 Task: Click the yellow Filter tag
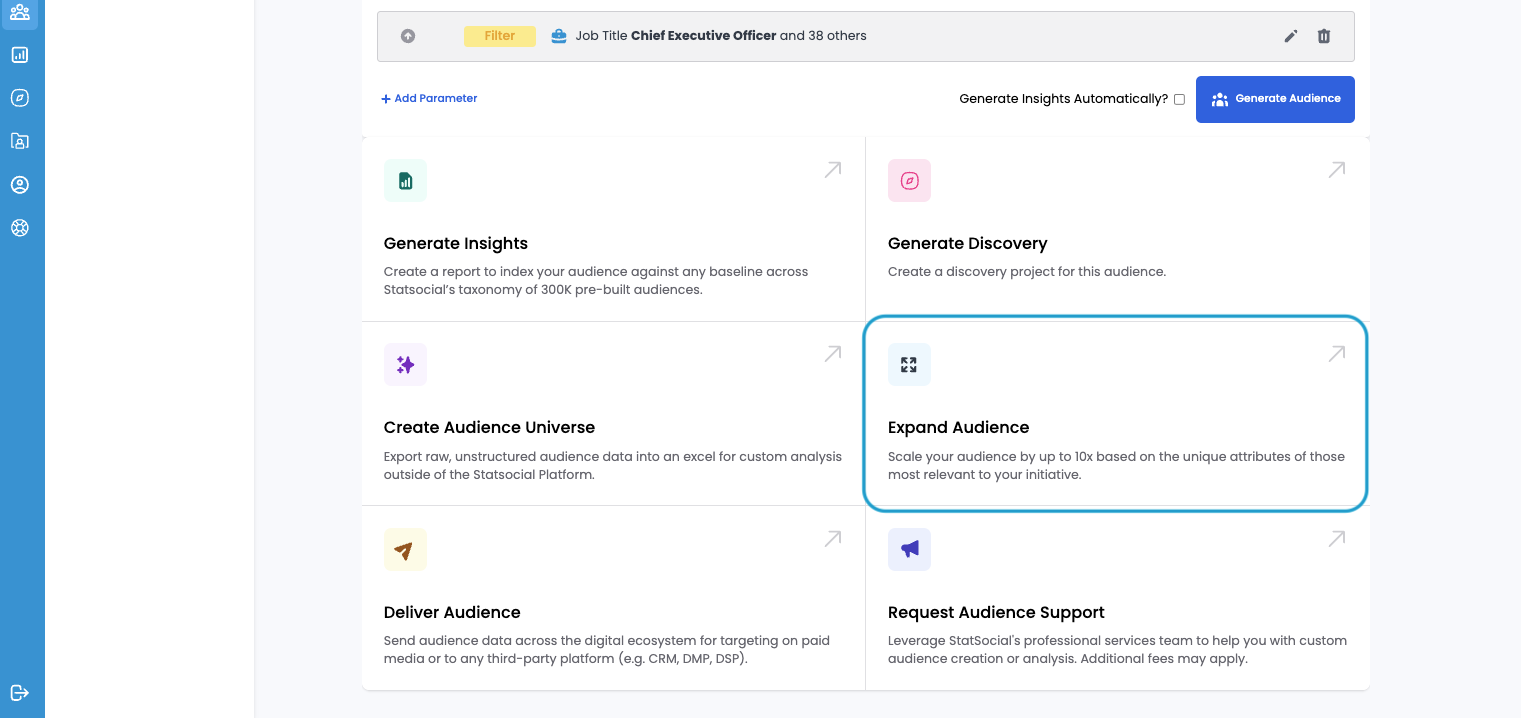pyautogui.click(x=500, y=36)
